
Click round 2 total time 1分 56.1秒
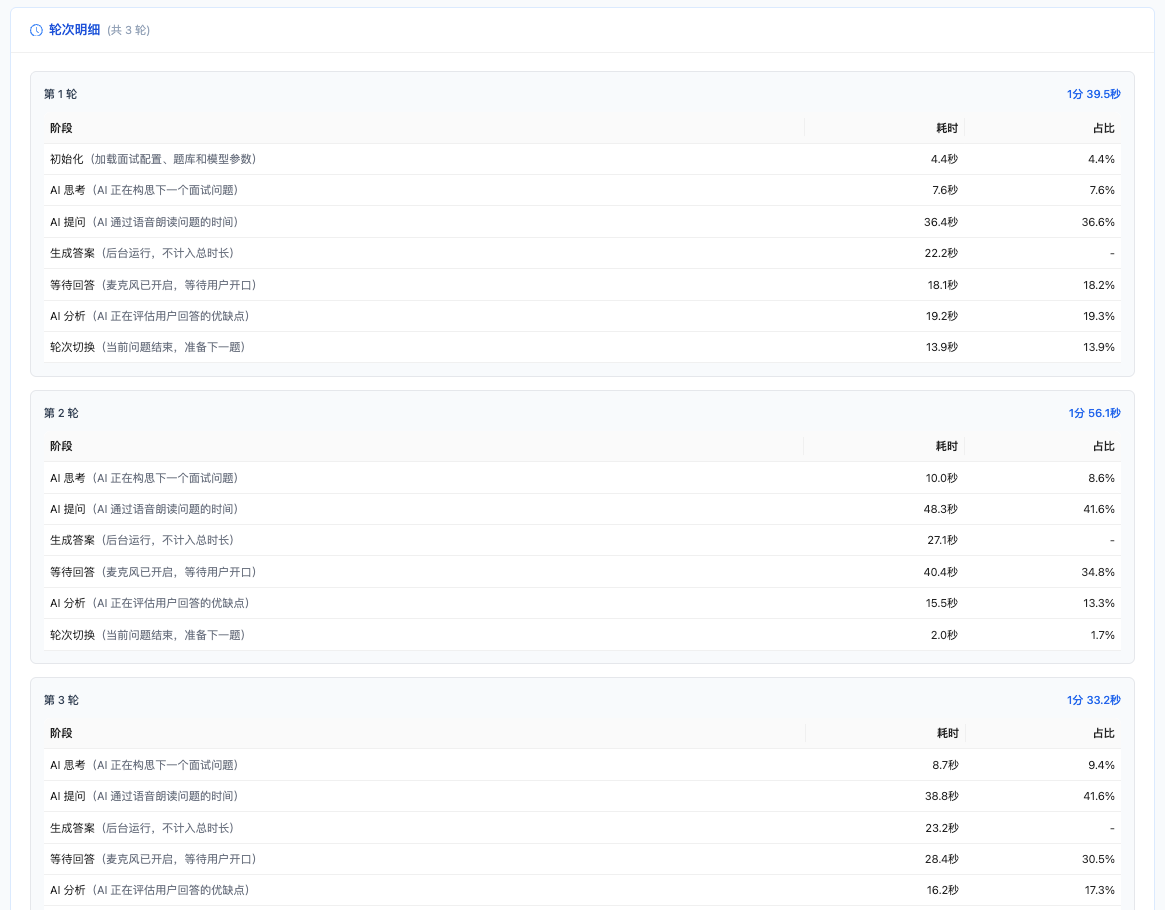(x=1093, y=413)
